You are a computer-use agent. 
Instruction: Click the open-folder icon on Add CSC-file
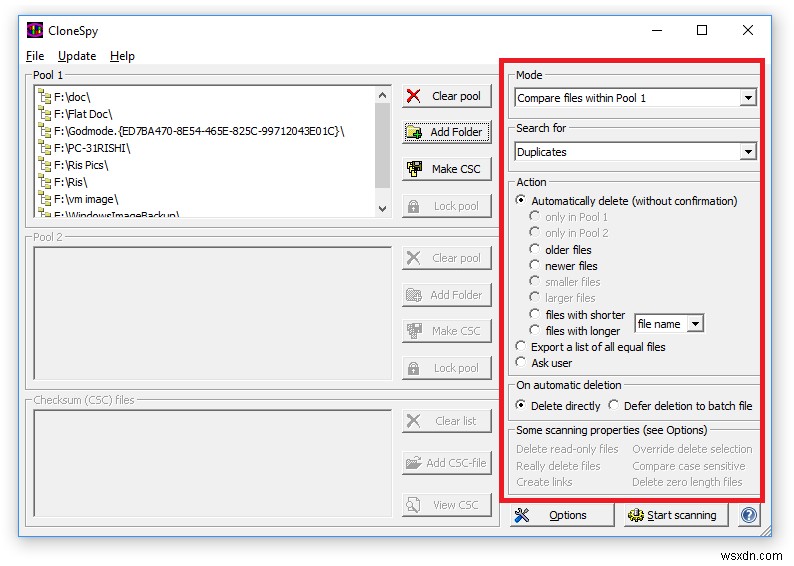[x=414, y=463]
